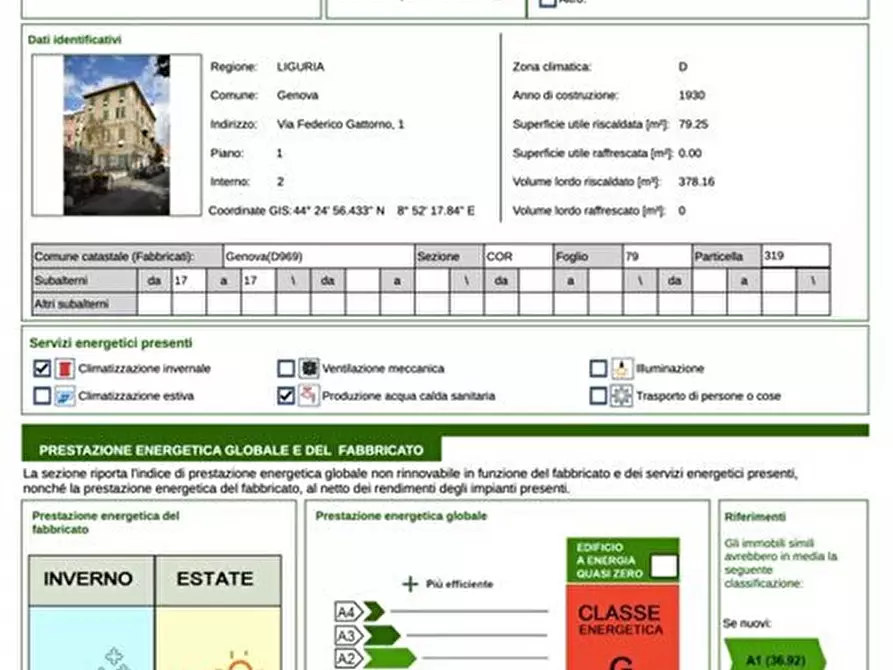Toggle Produzione acqua calda sanitaria checkbox
Viewport: 893px width, 670px height.
pos(286,395)
